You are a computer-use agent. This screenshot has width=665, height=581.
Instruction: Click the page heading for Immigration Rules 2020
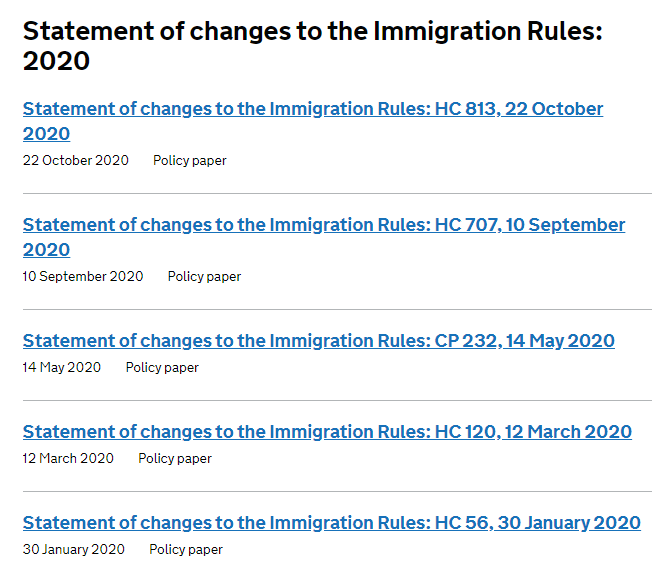pos(312,45)
